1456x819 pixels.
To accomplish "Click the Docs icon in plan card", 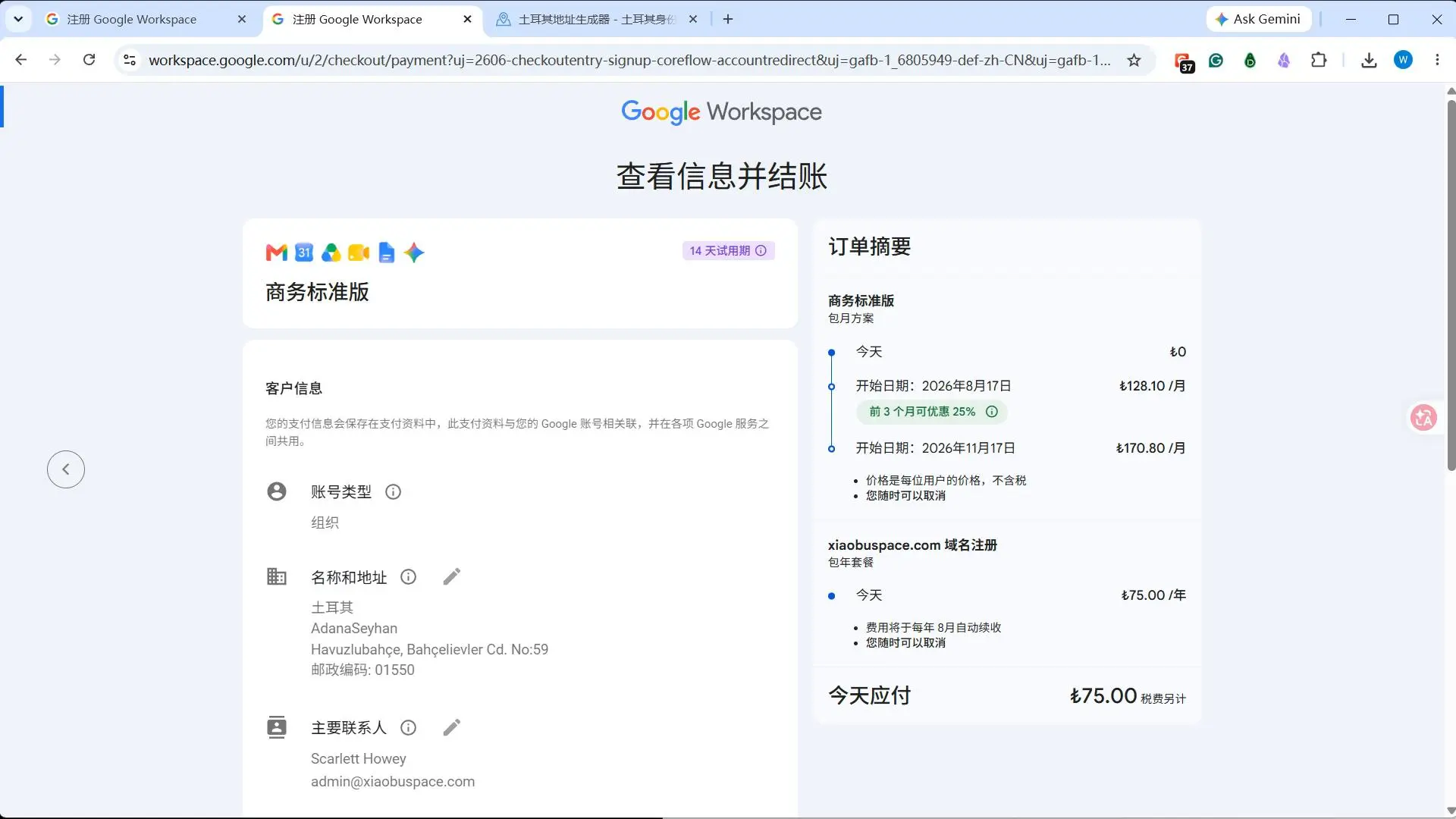I will tap(387, 253).
